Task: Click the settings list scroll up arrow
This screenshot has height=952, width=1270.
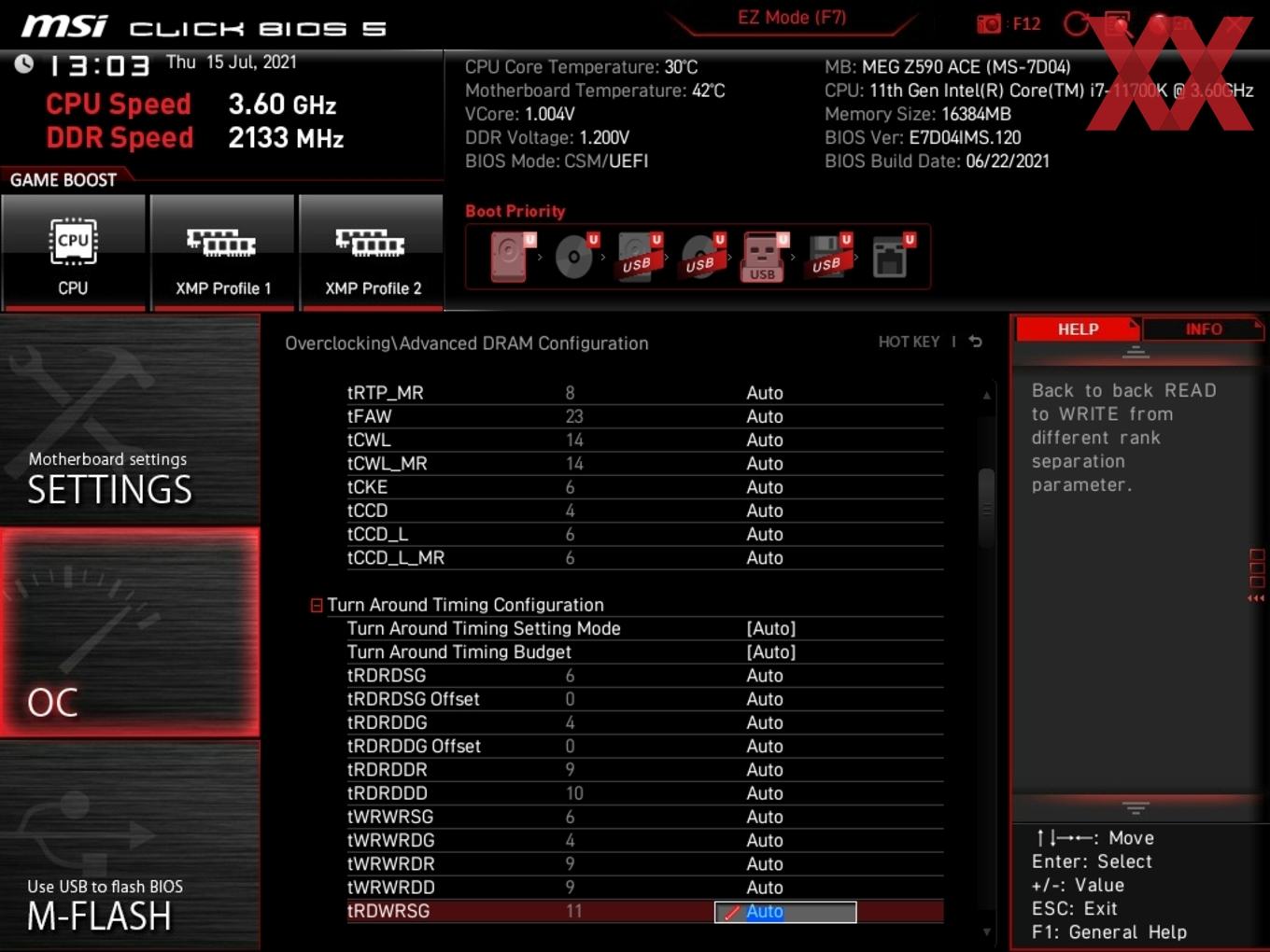Action: pos(986,396)
